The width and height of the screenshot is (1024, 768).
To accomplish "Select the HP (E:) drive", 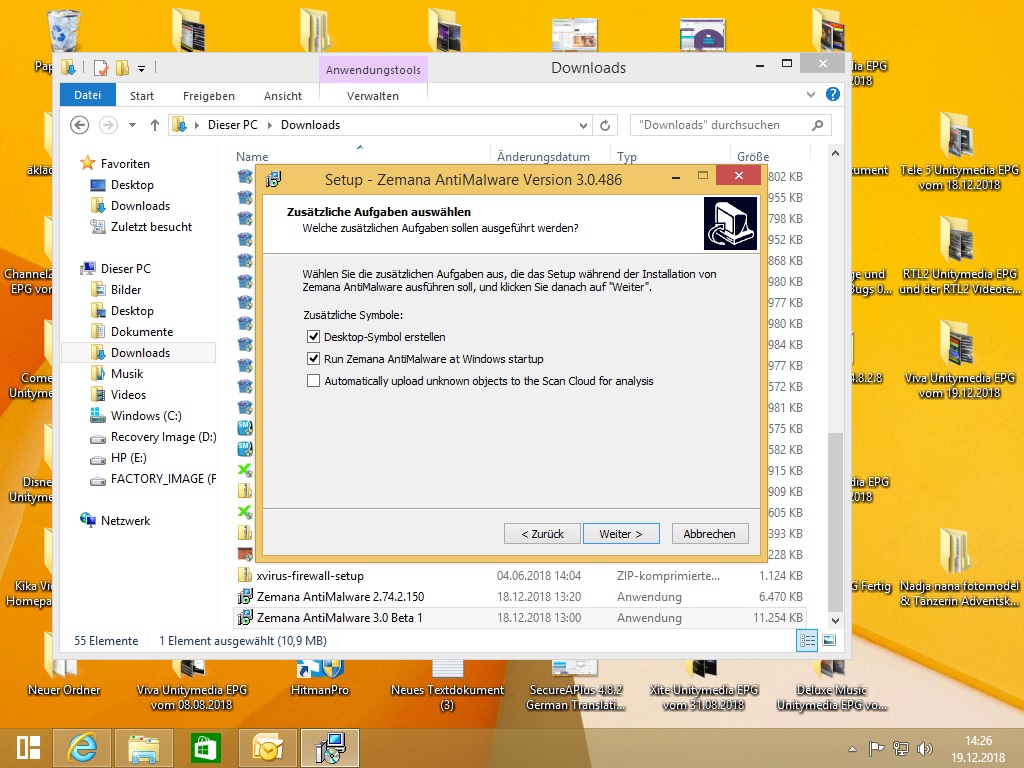I will pyautogui.click(x=128, y=458).
